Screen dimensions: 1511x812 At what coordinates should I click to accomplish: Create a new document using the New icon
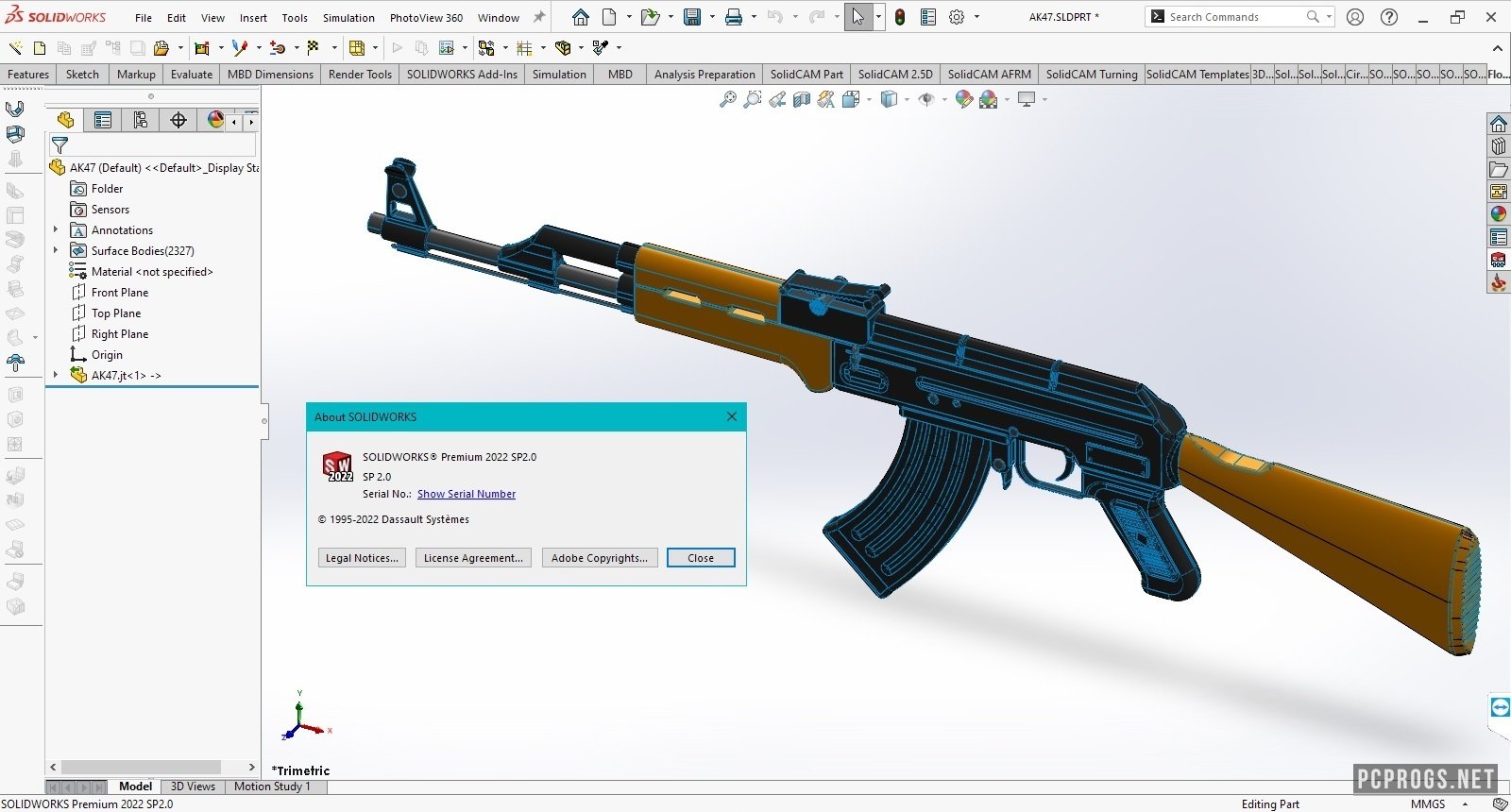[x=609, y=17]
